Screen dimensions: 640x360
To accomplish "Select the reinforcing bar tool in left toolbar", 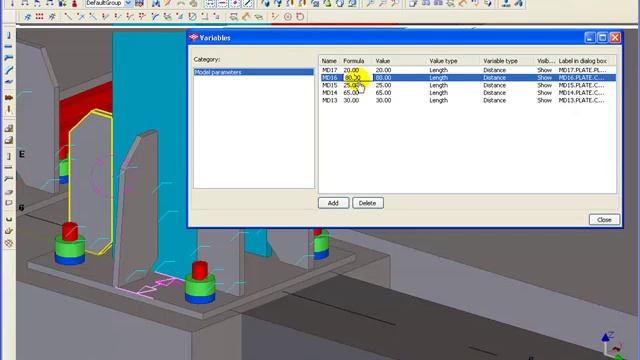I will (9, 219).
